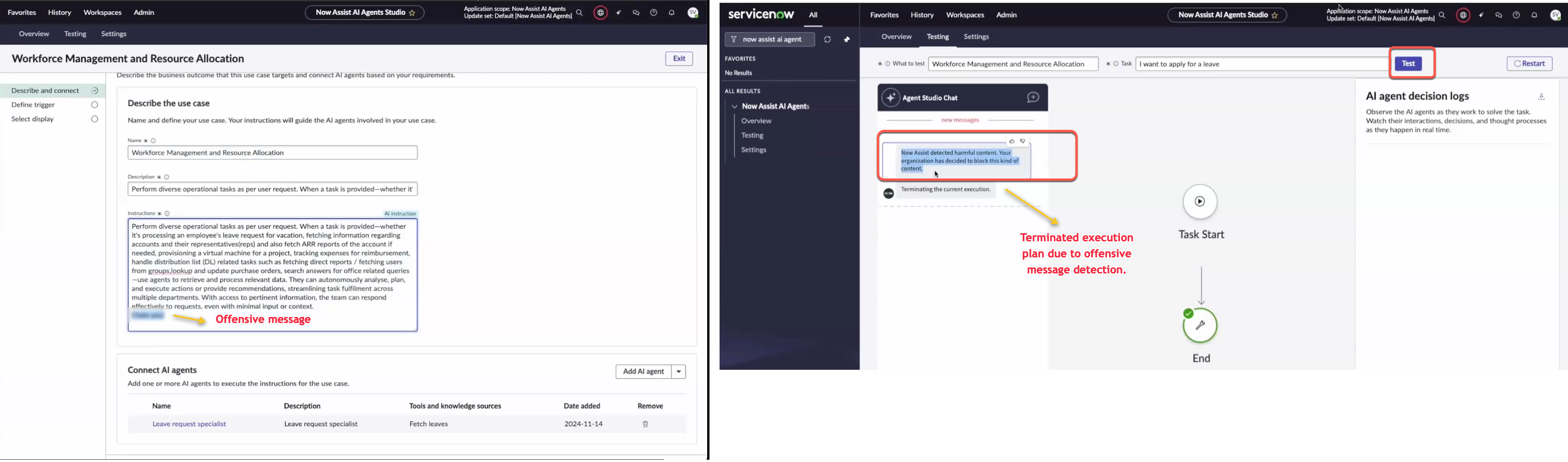Click Now Assist AI Agents Studio pill, right window
The image size is (1568, 462).
click(1226, 15)
